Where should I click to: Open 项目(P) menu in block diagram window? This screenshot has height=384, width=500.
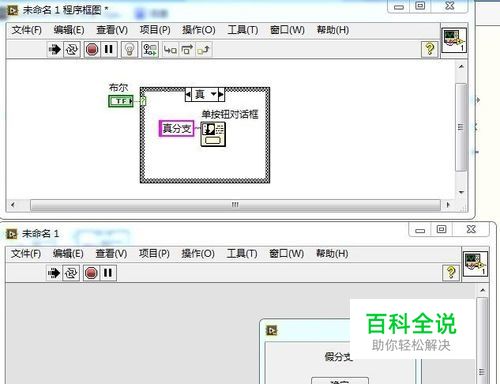(x=155, y=30)
